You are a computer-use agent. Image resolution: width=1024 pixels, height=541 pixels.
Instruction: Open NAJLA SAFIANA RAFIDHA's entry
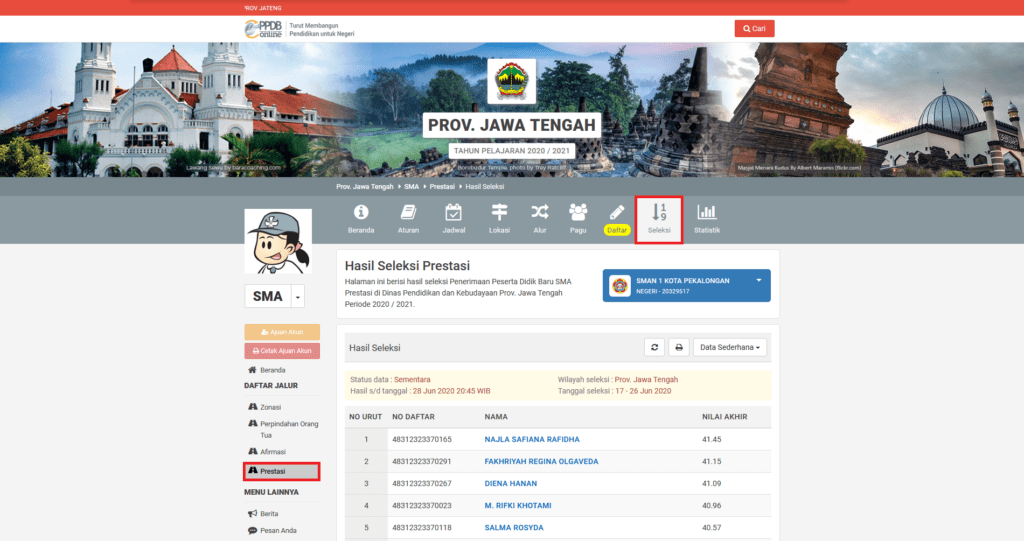(532, 440)
